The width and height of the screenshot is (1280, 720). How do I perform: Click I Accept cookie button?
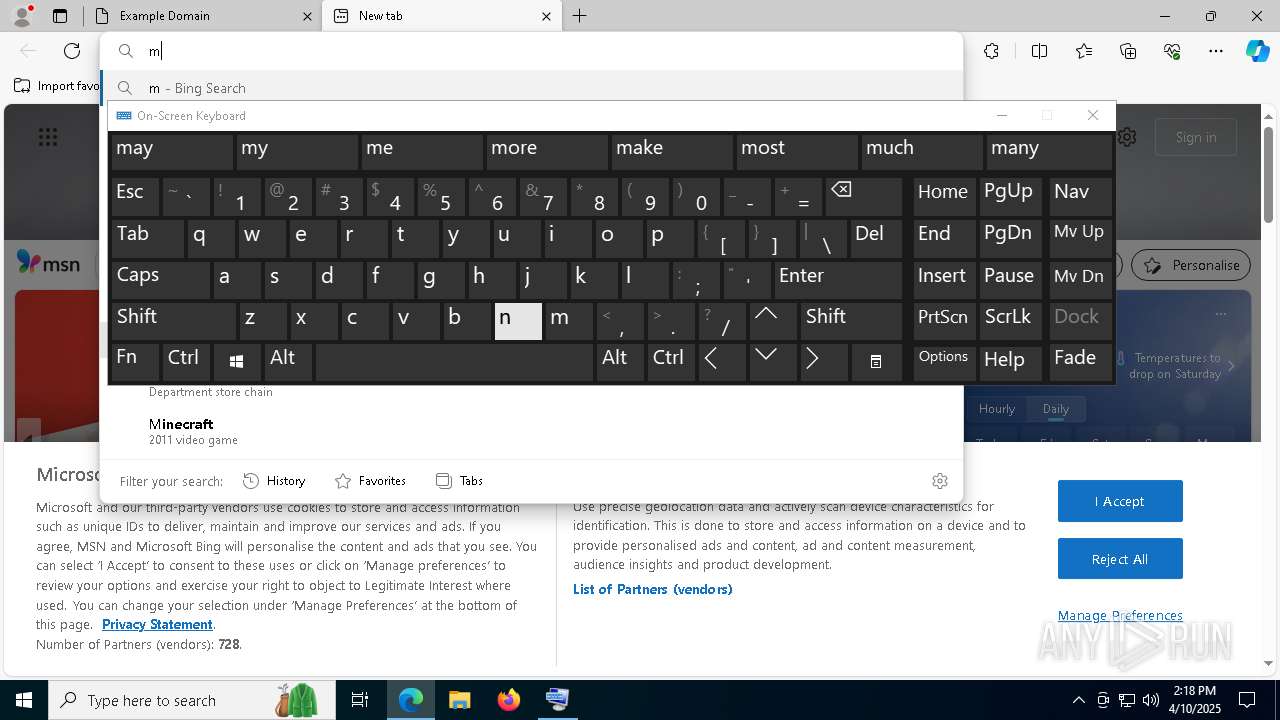click(x=1120, y=501)
